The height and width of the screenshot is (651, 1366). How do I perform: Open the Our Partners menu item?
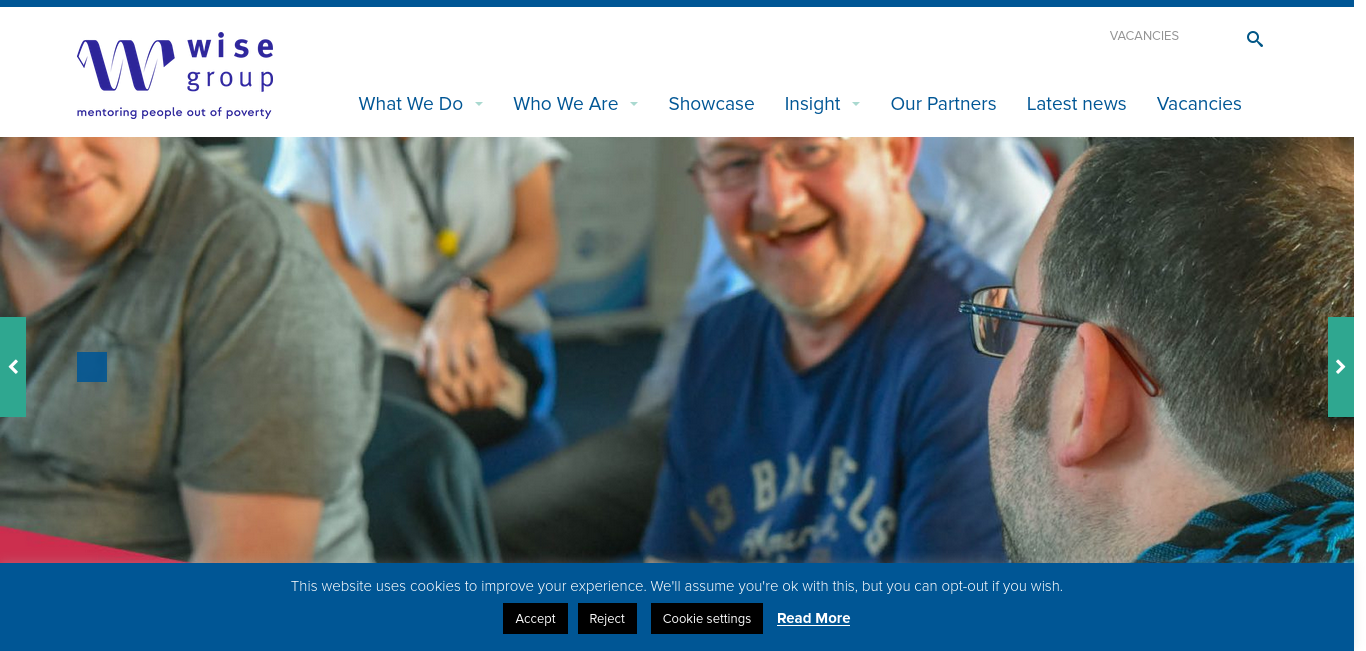tap(943, 104)
